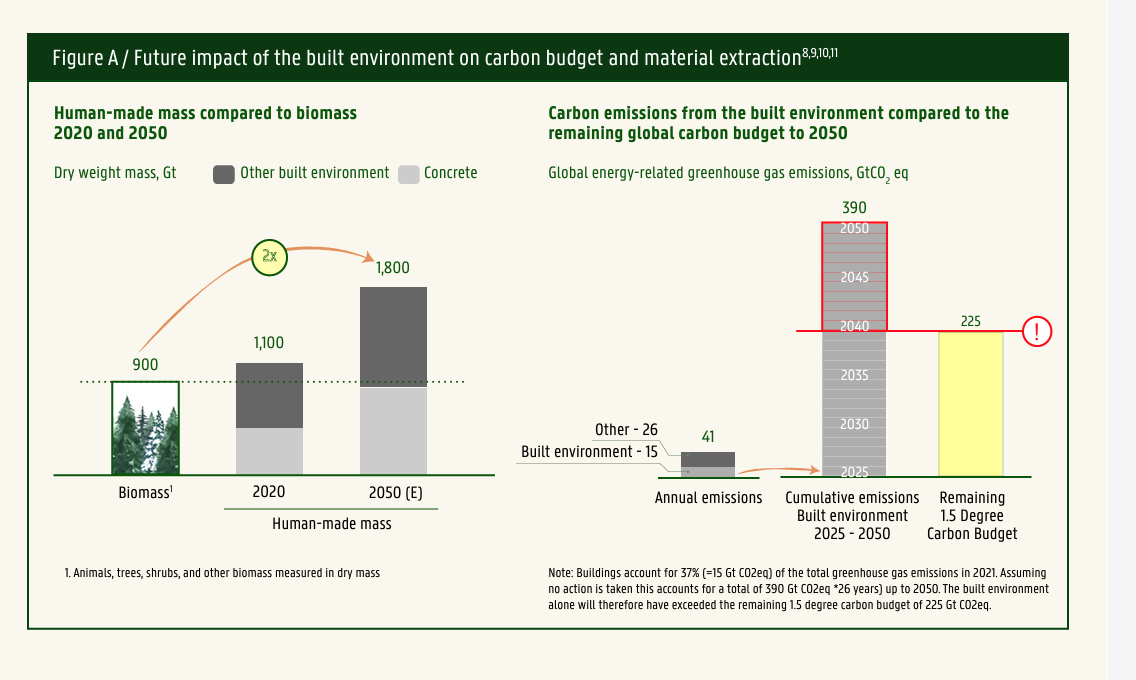Click the "2030" year label inside the bar
Image resolution: width=1136 pixels, height=680 pixels.
coord(854,424)
